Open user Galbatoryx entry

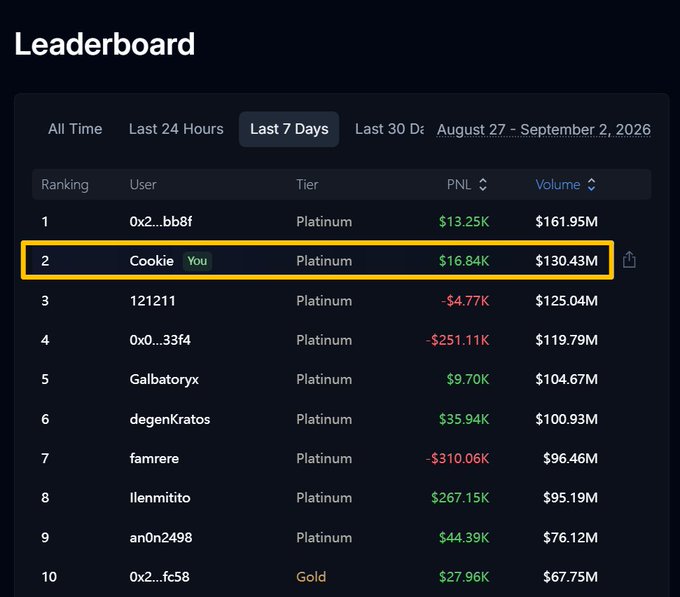(164, 380)
